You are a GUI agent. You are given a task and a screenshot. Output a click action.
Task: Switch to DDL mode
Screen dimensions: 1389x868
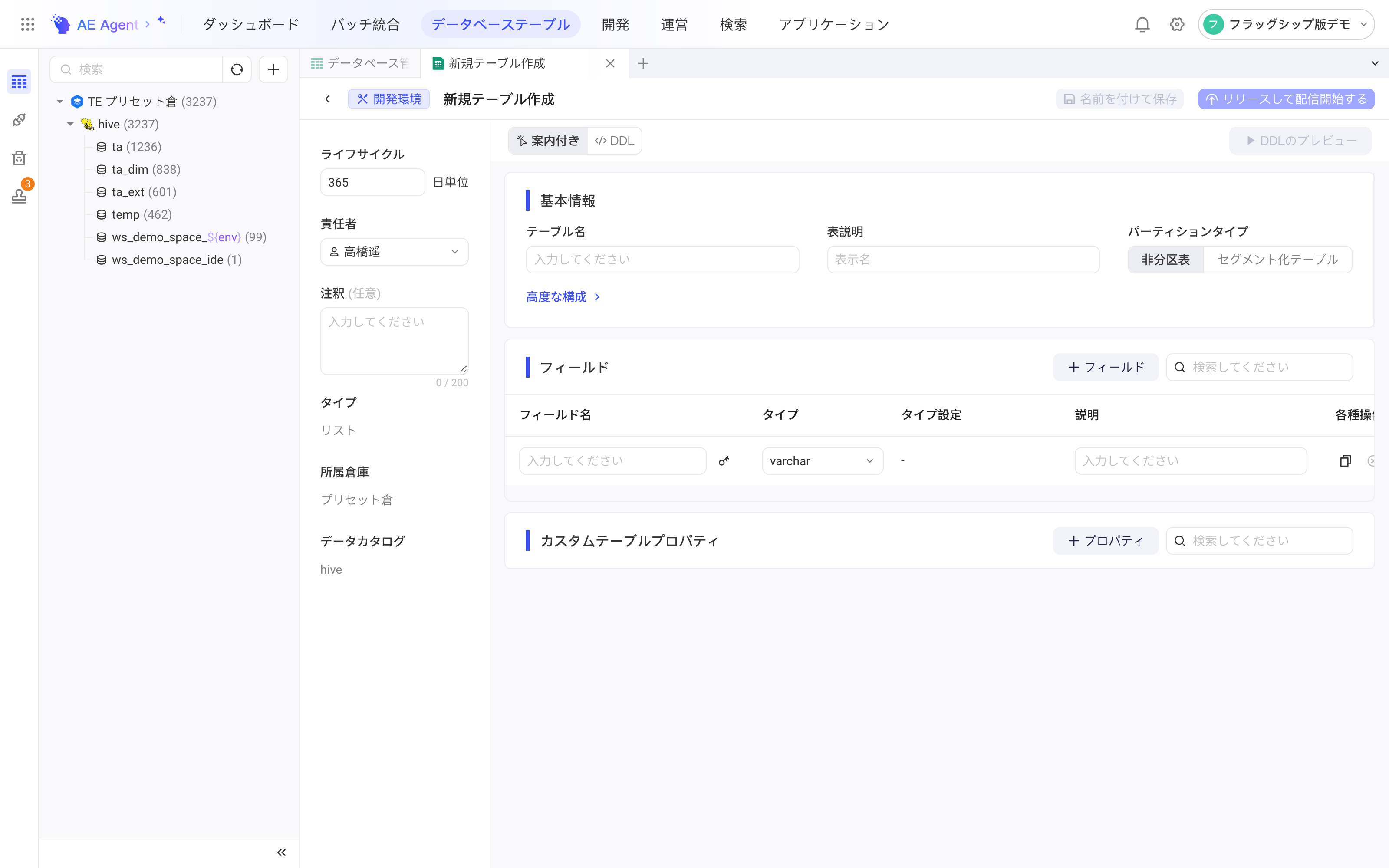click(x=614, y=141)
